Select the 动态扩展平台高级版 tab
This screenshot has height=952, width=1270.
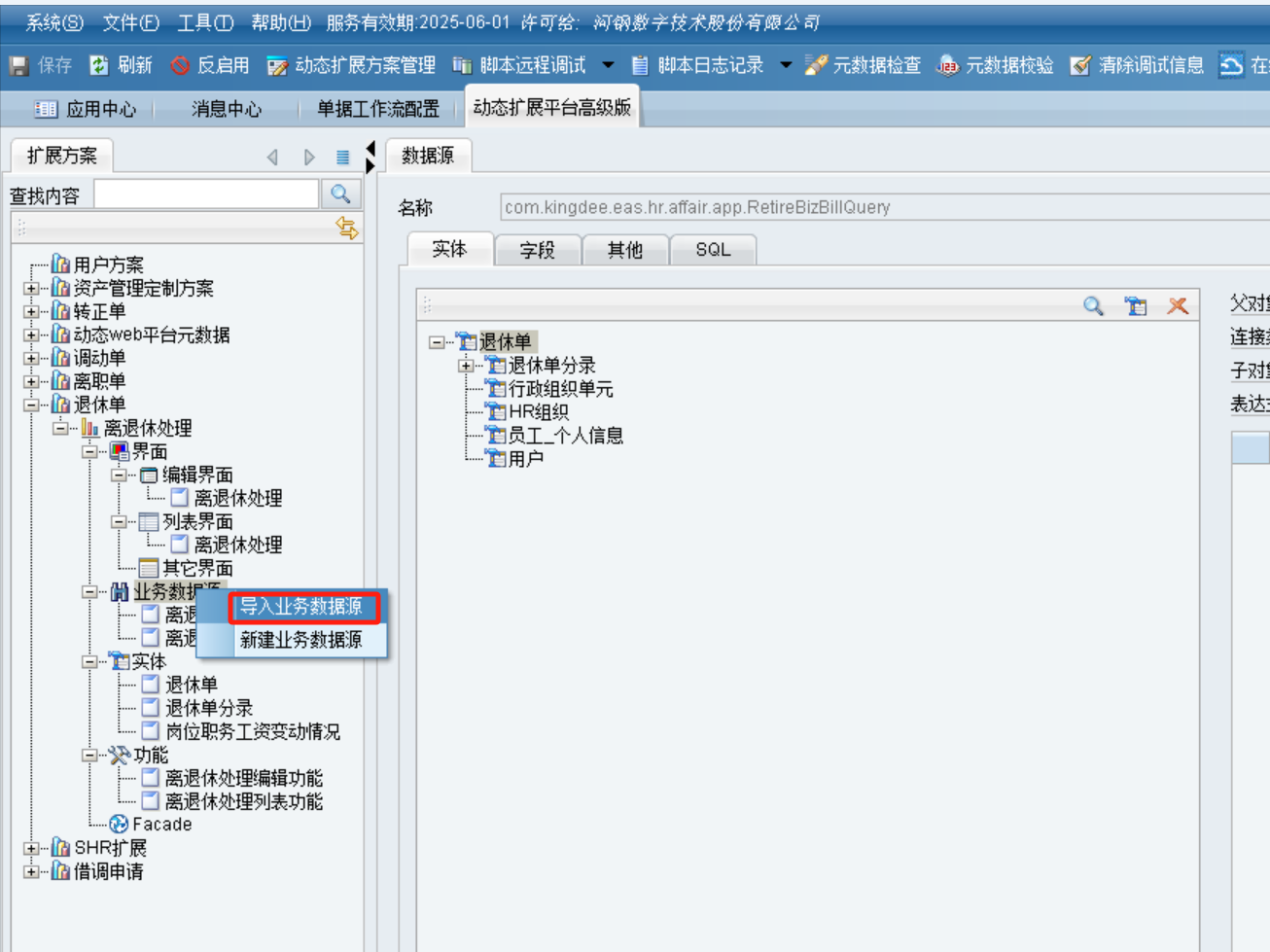click(x=552, y=107)
